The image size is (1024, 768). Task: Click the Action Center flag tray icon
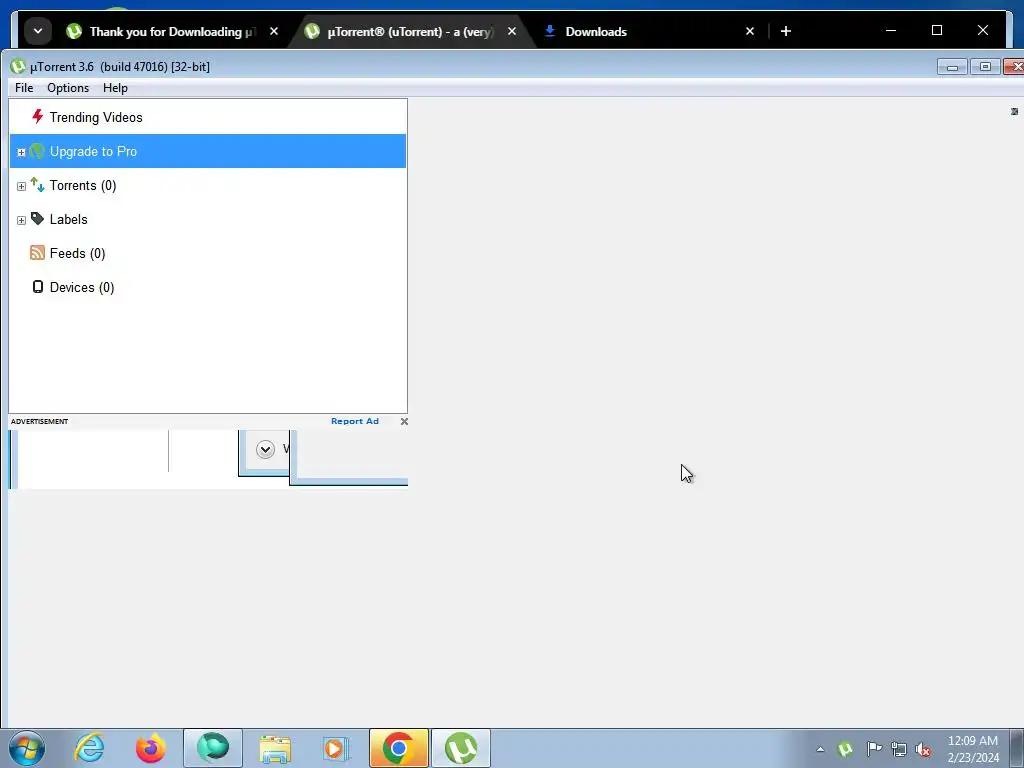874,749
